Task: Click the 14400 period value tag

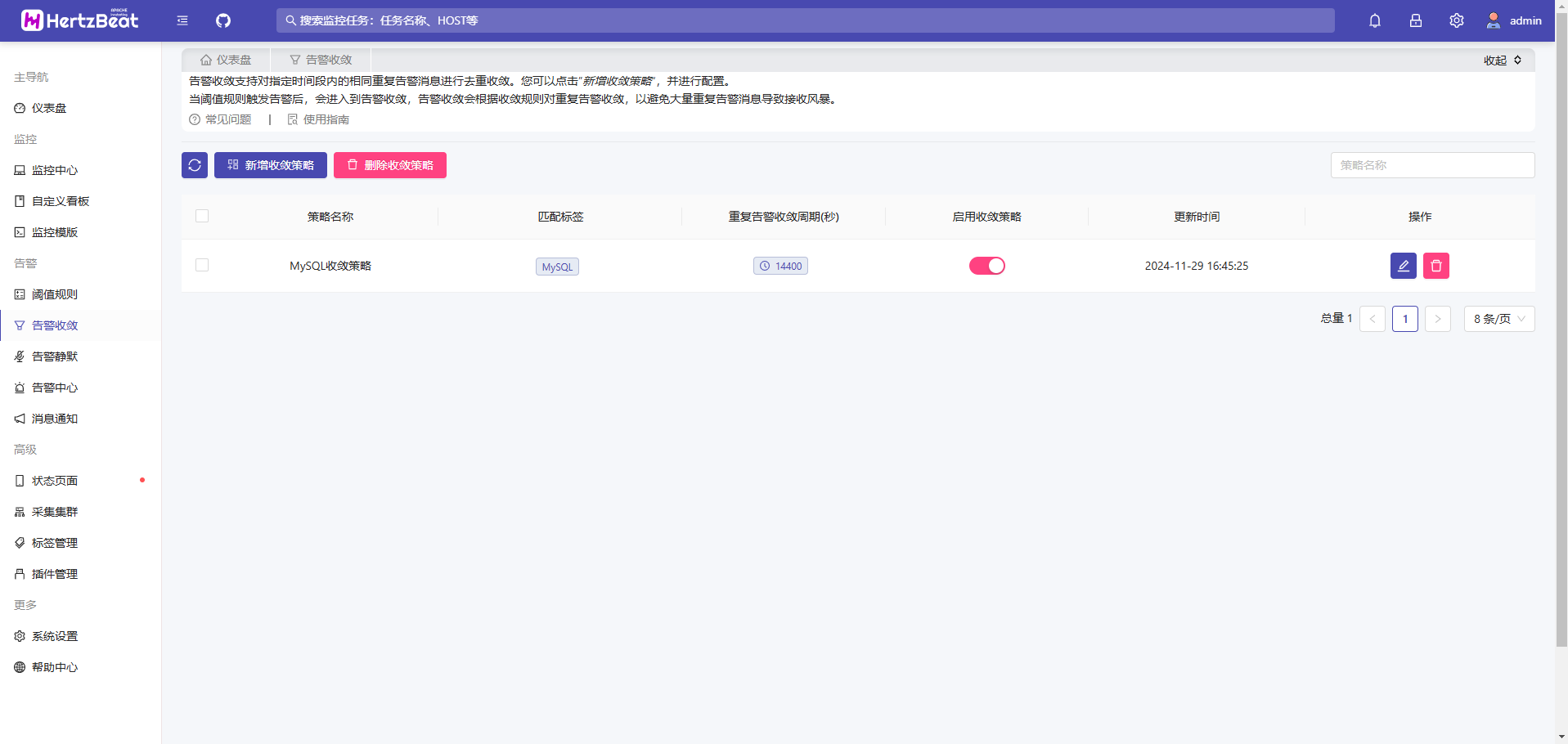Action: [780, 266]
